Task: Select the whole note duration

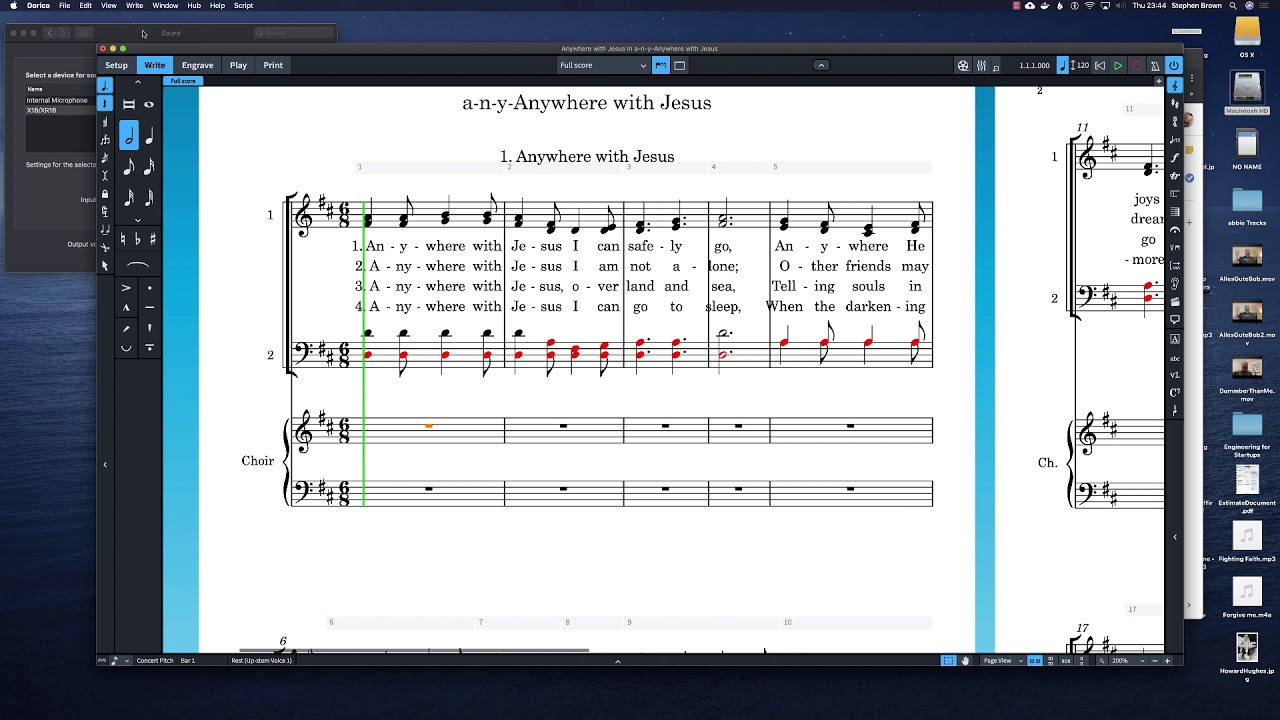Action: tap(149, 104)
